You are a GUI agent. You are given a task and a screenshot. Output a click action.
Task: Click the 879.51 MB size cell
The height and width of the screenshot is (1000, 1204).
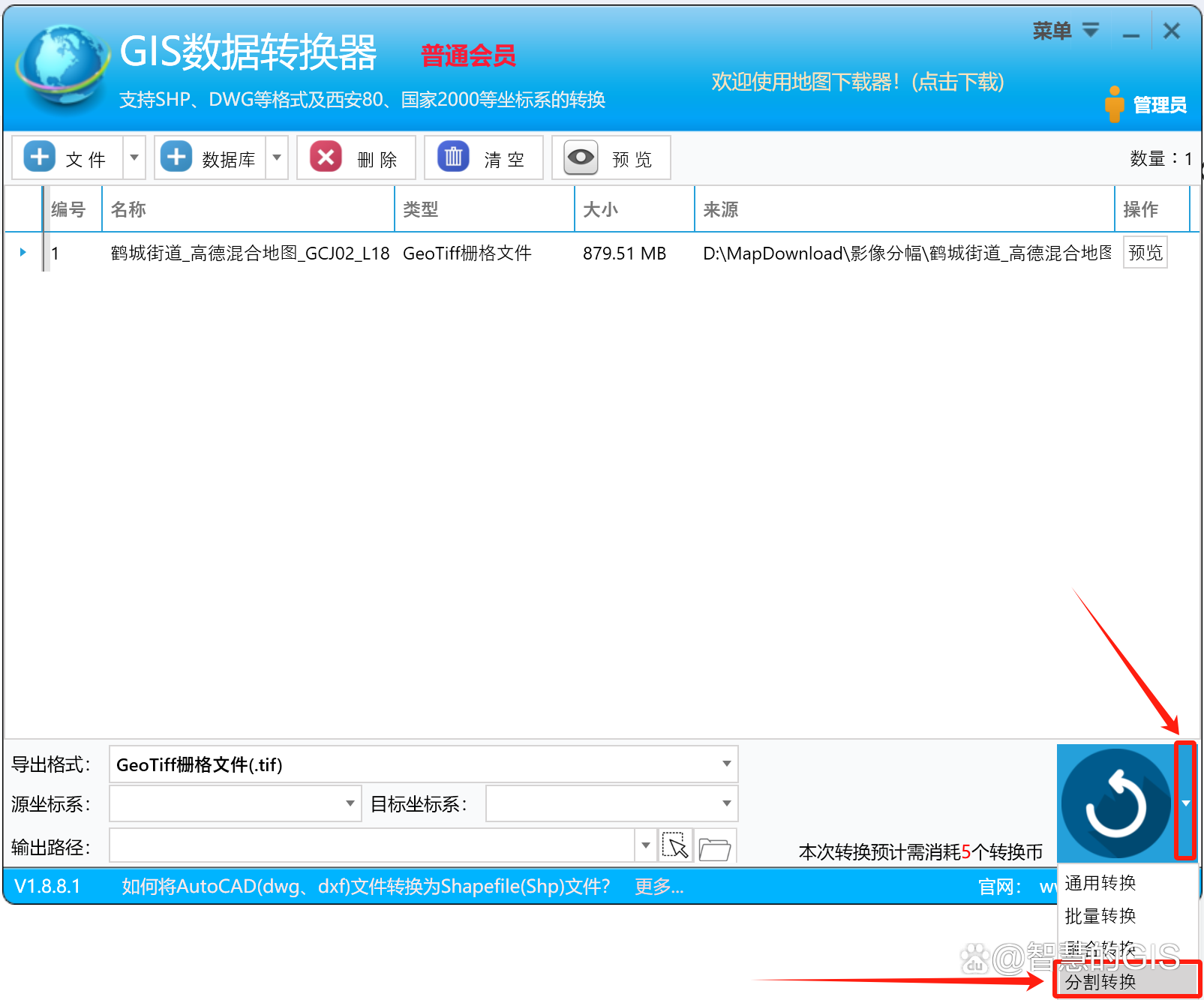point(624,254)
